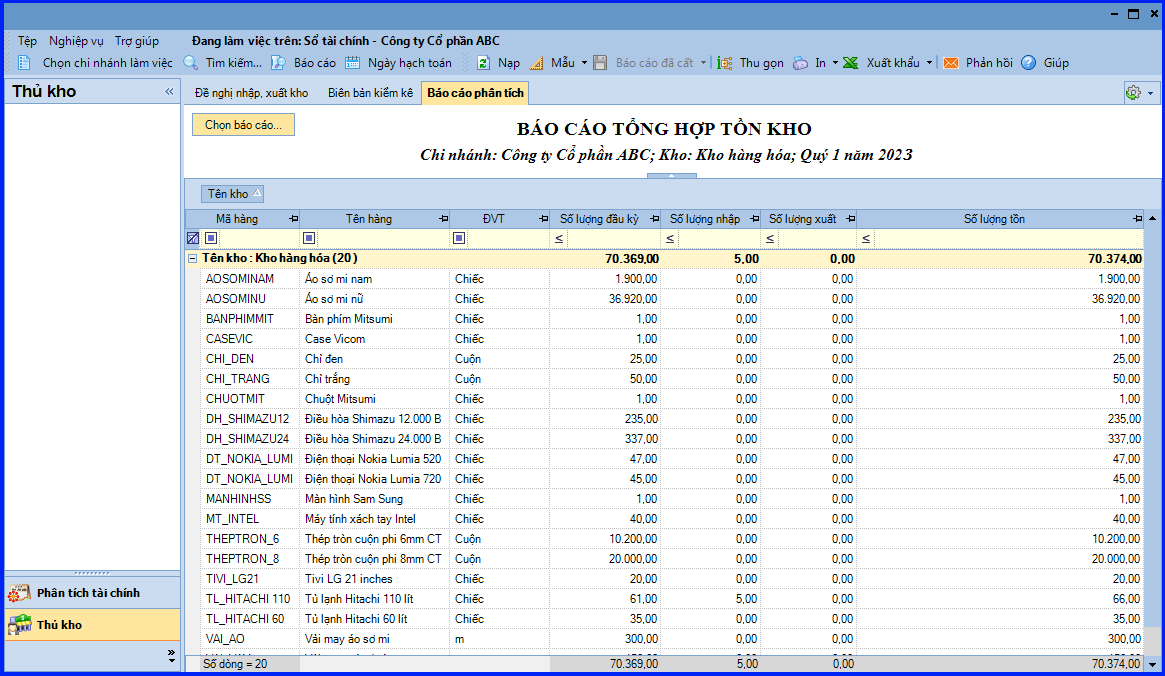1165x676 pixels.
Task: Click grid scrollbar down arrow
Action: tap(1152, 665)
